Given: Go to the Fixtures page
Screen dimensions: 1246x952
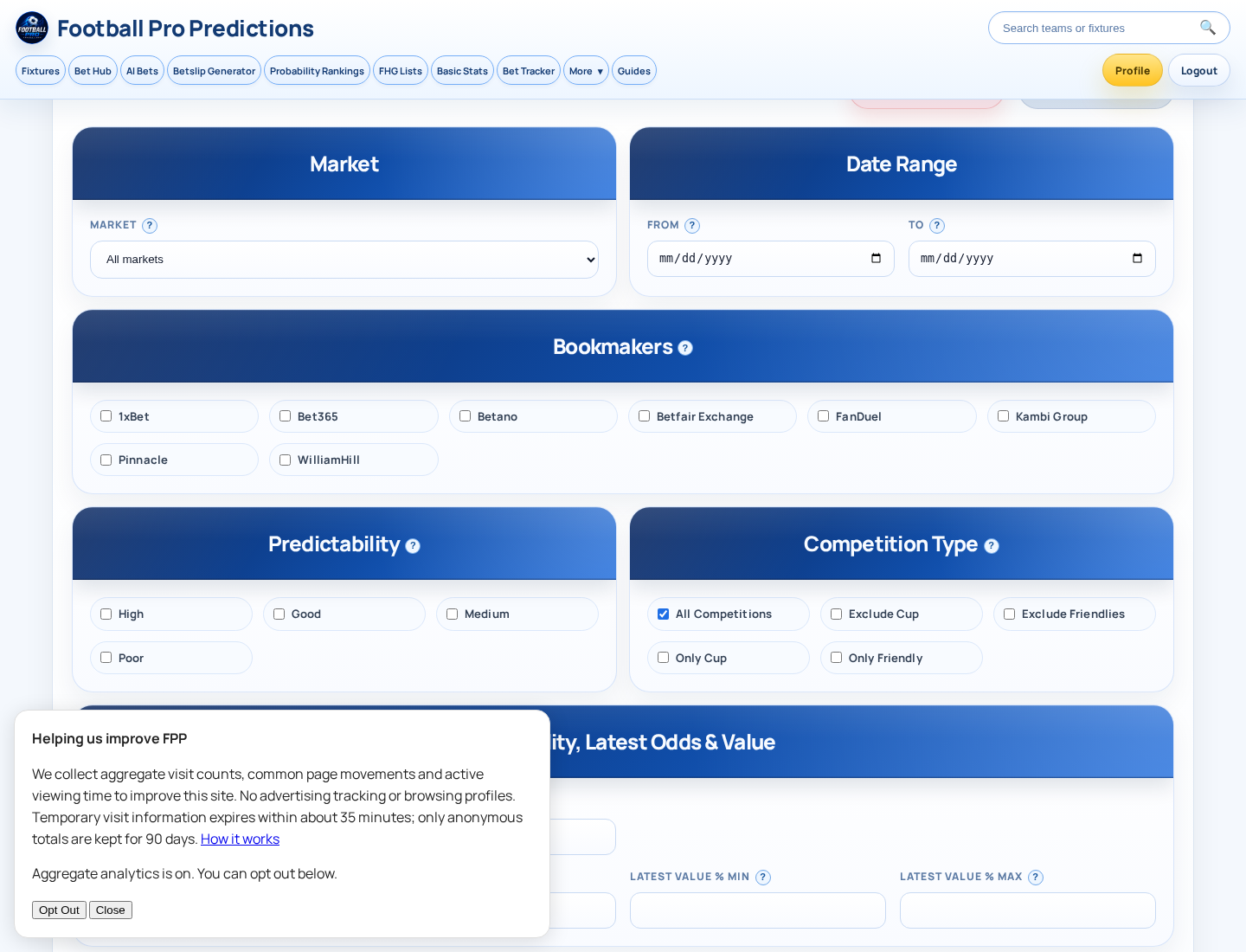Looking at the screenshot, I should tap(41, 71).
